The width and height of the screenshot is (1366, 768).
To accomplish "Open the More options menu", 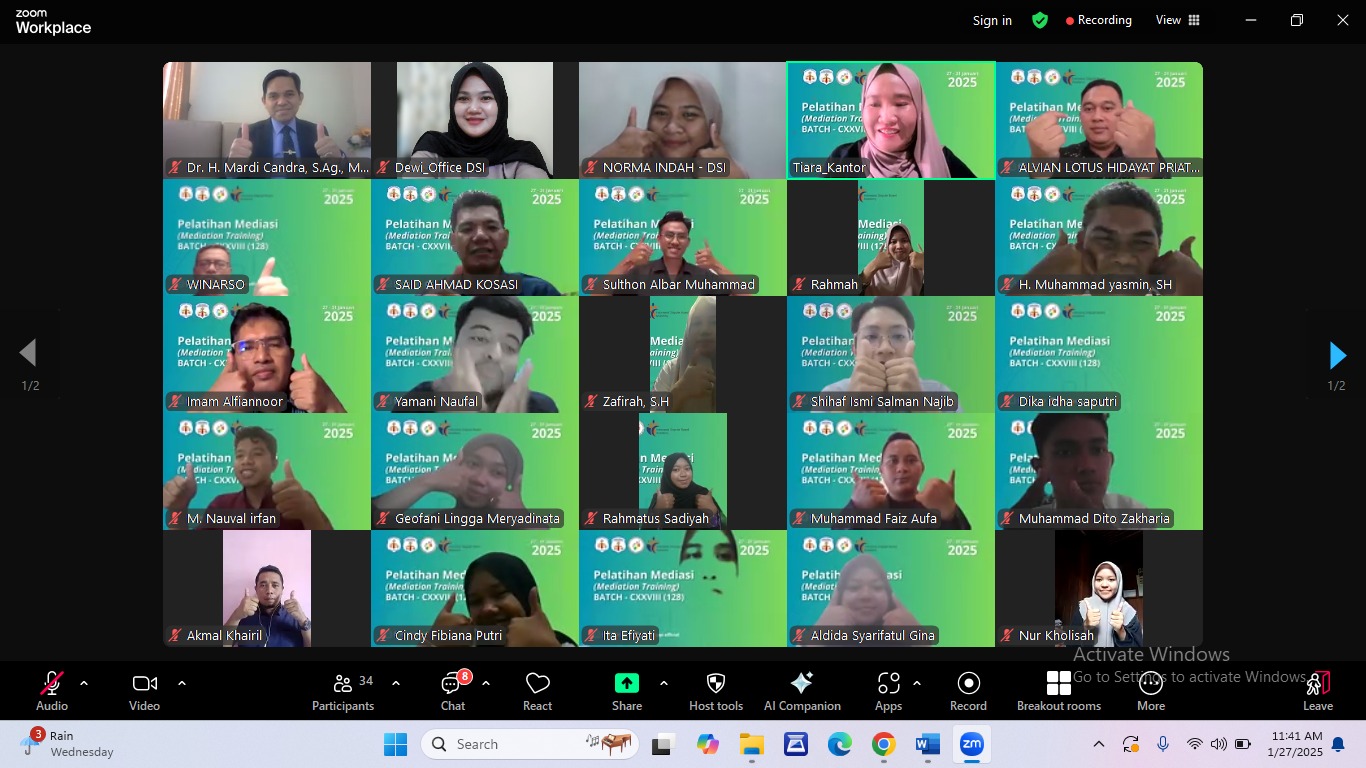I will click(1151, 690).
